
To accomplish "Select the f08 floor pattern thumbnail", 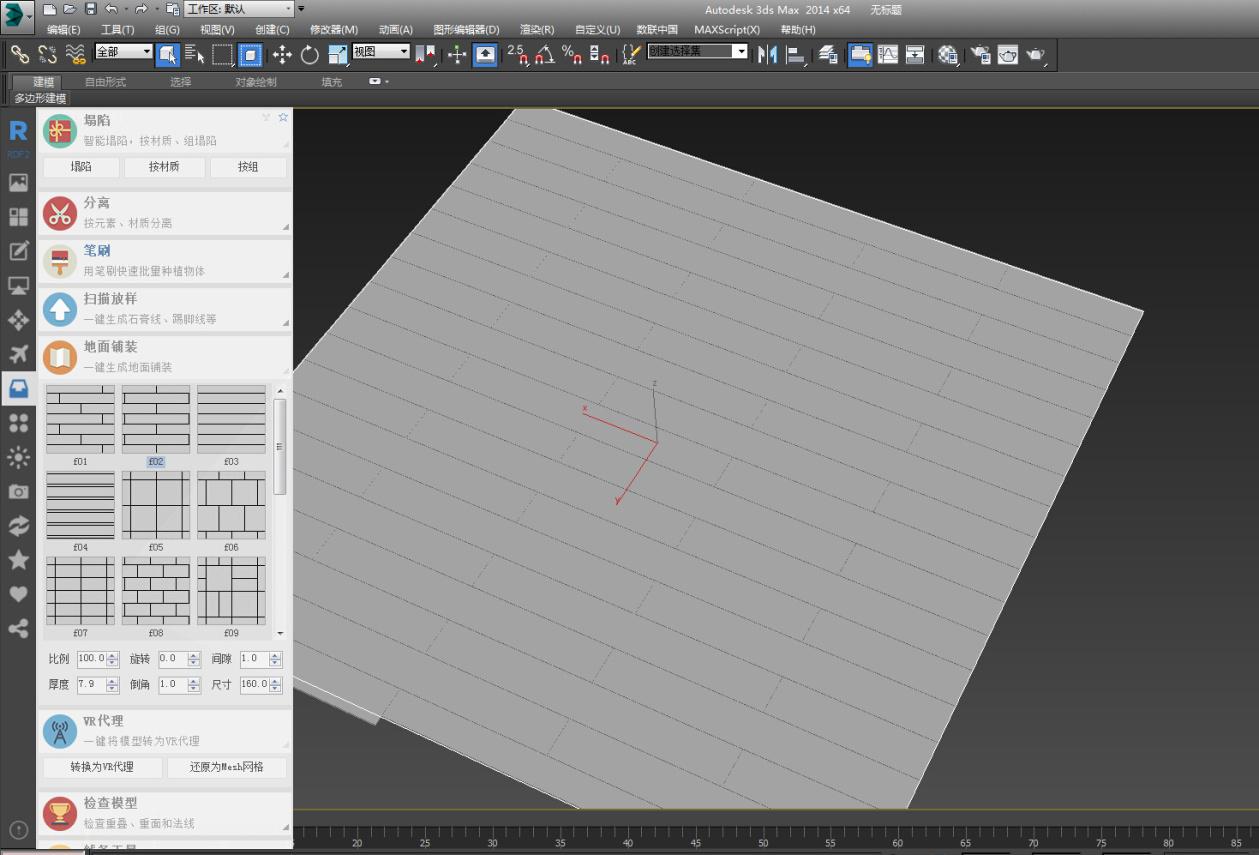I will tap(156, 591).
